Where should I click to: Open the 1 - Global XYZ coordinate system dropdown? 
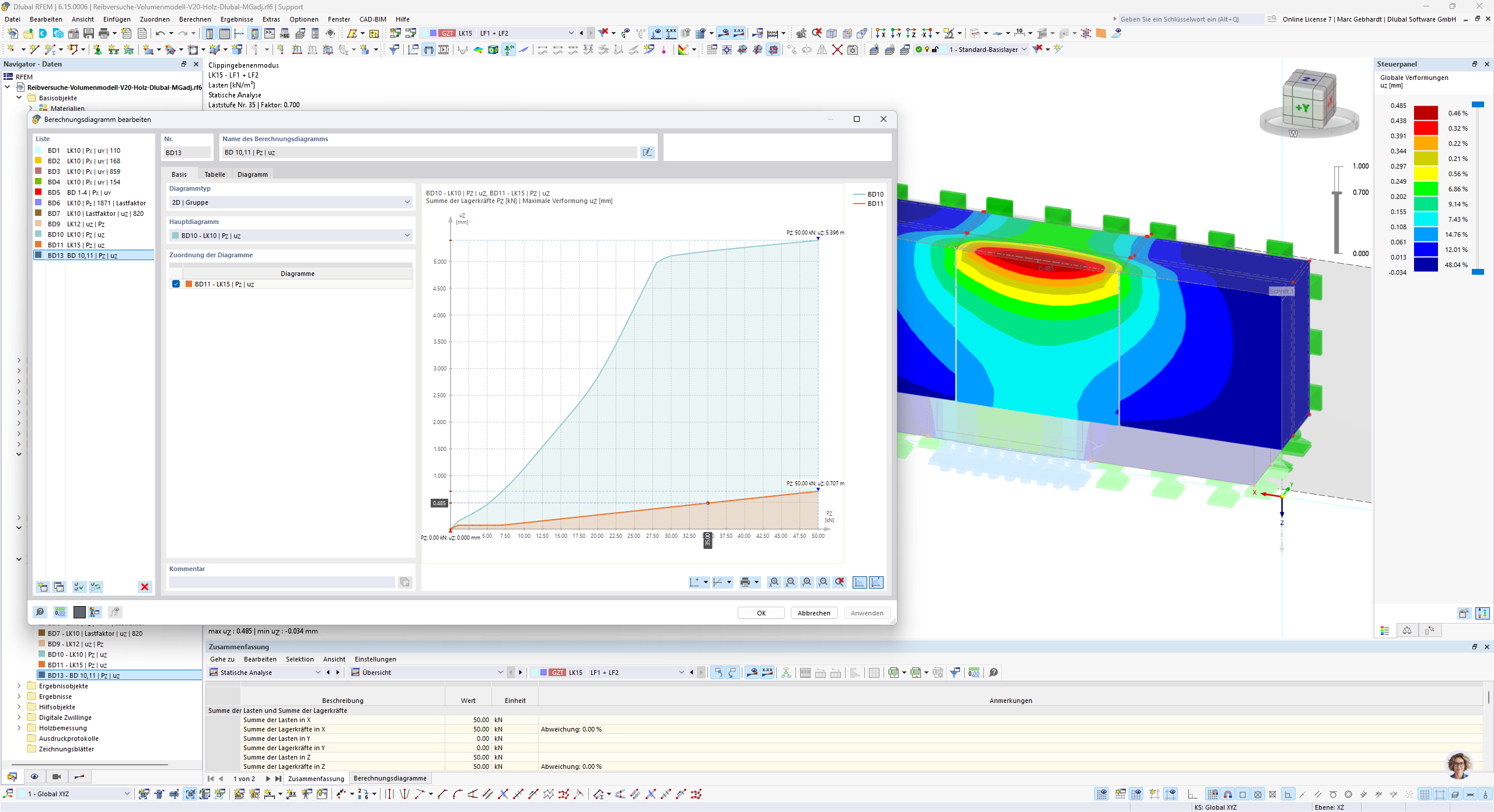74,794
